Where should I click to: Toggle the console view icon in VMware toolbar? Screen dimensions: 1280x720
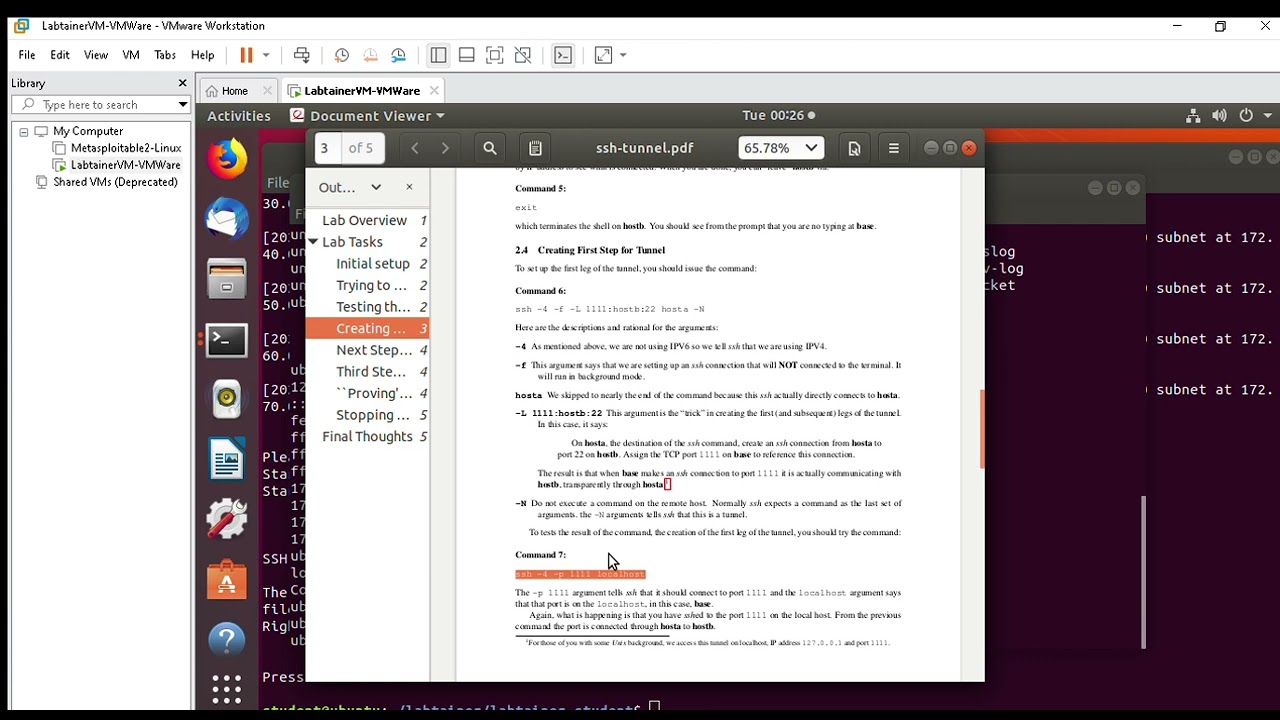tap(563, 55)
